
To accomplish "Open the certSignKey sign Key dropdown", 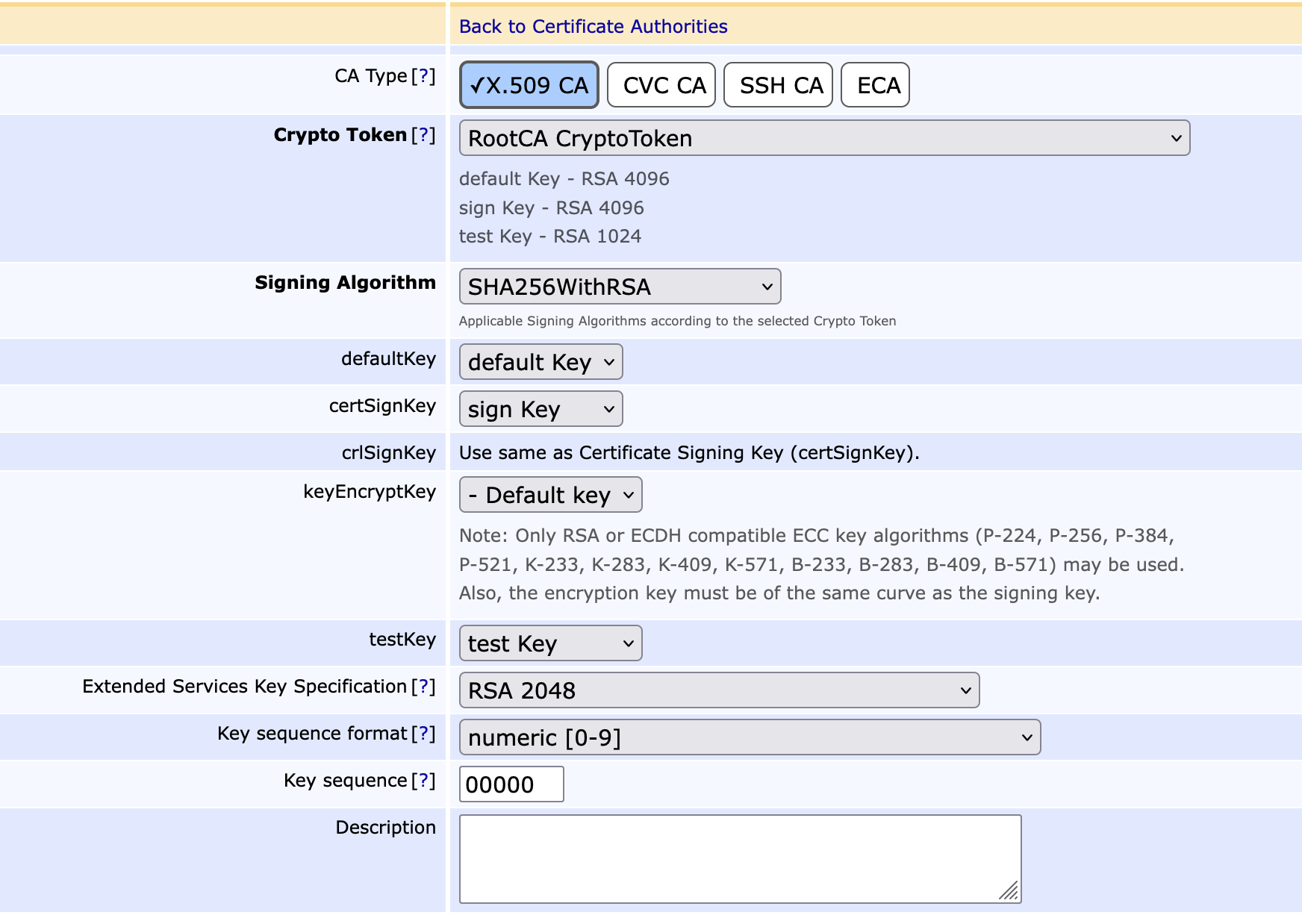I will (x=541, y=410).
